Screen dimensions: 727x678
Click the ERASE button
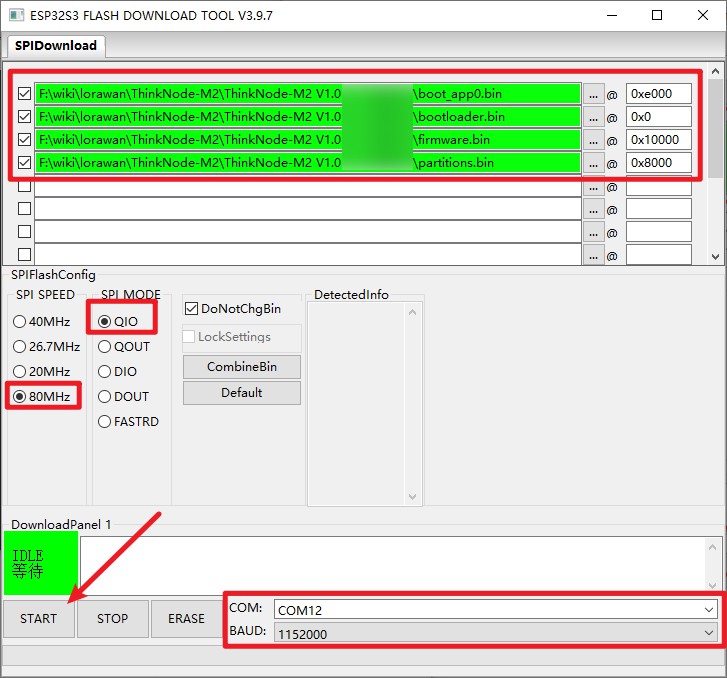(x=186, y=619)
